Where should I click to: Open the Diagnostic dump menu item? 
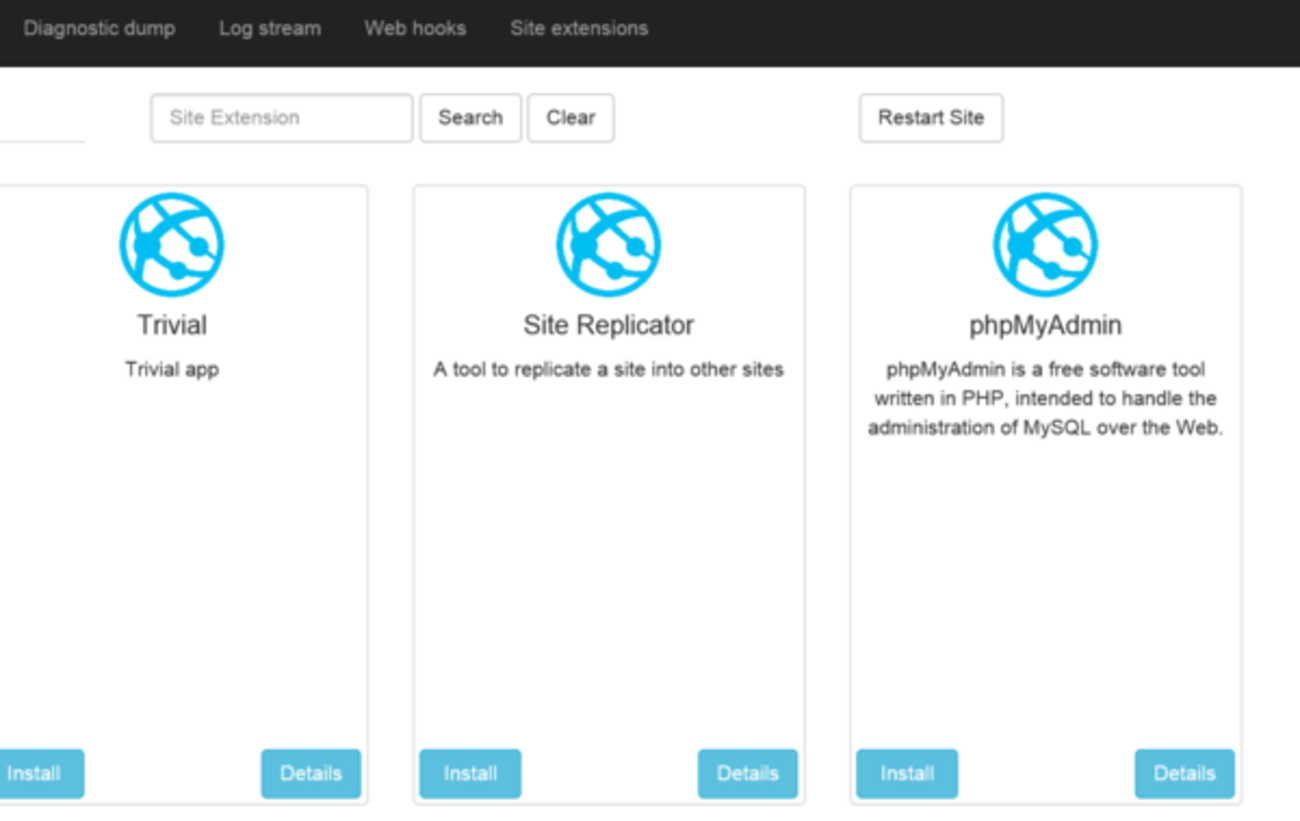[x=99, y=28]
